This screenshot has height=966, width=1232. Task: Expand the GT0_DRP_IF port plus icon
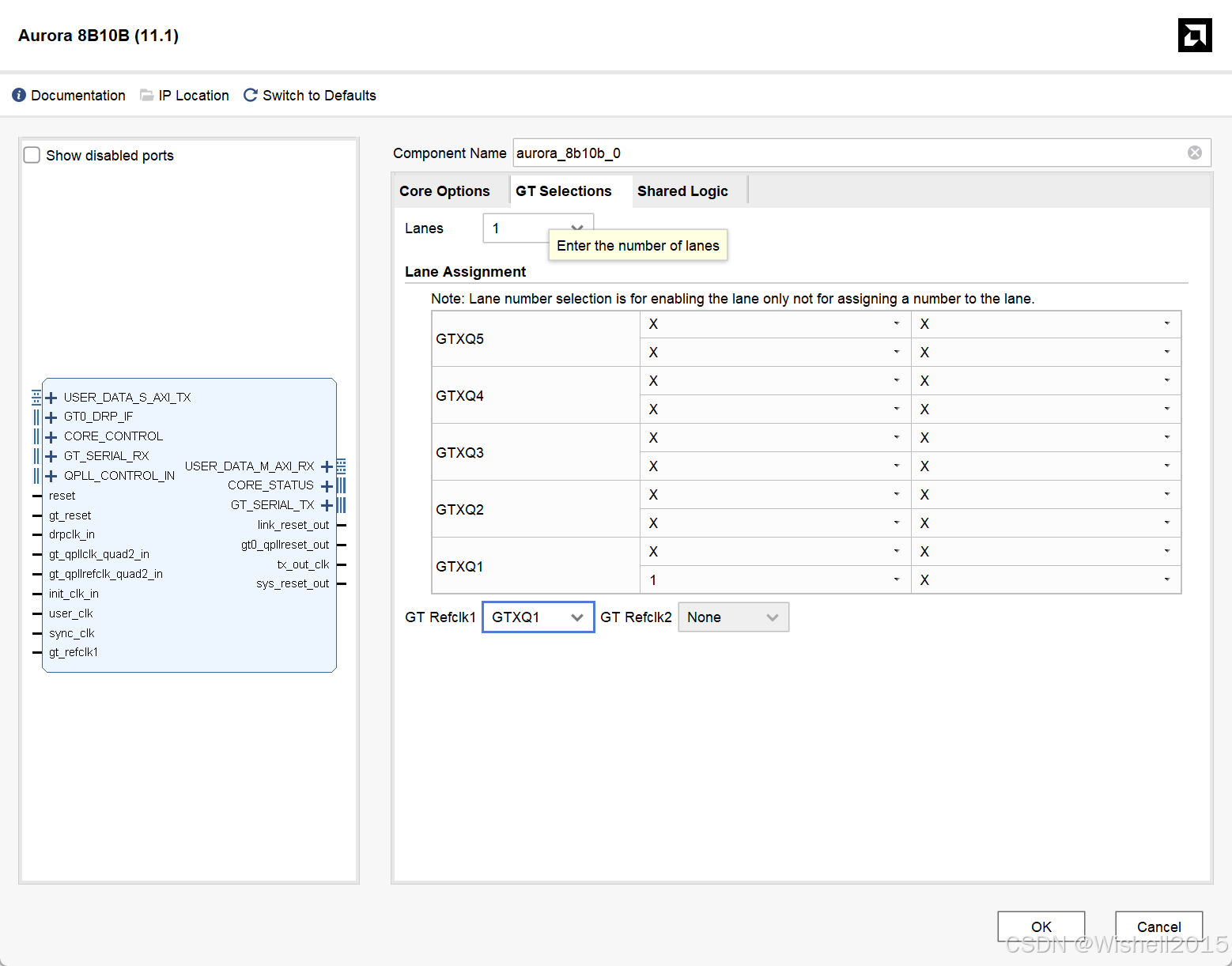pyautogui.click(x=51, y=417)
